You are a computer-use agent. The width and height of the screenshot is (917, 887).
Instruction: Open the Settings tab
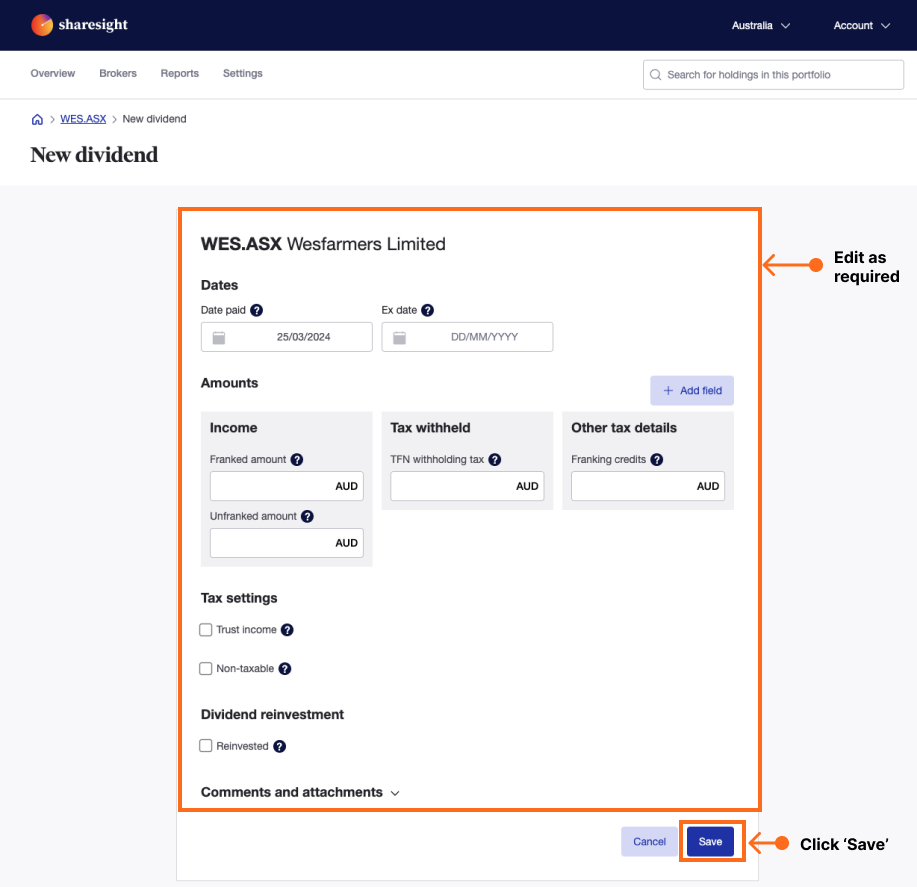pyautogui.click(x=243, y=74)
